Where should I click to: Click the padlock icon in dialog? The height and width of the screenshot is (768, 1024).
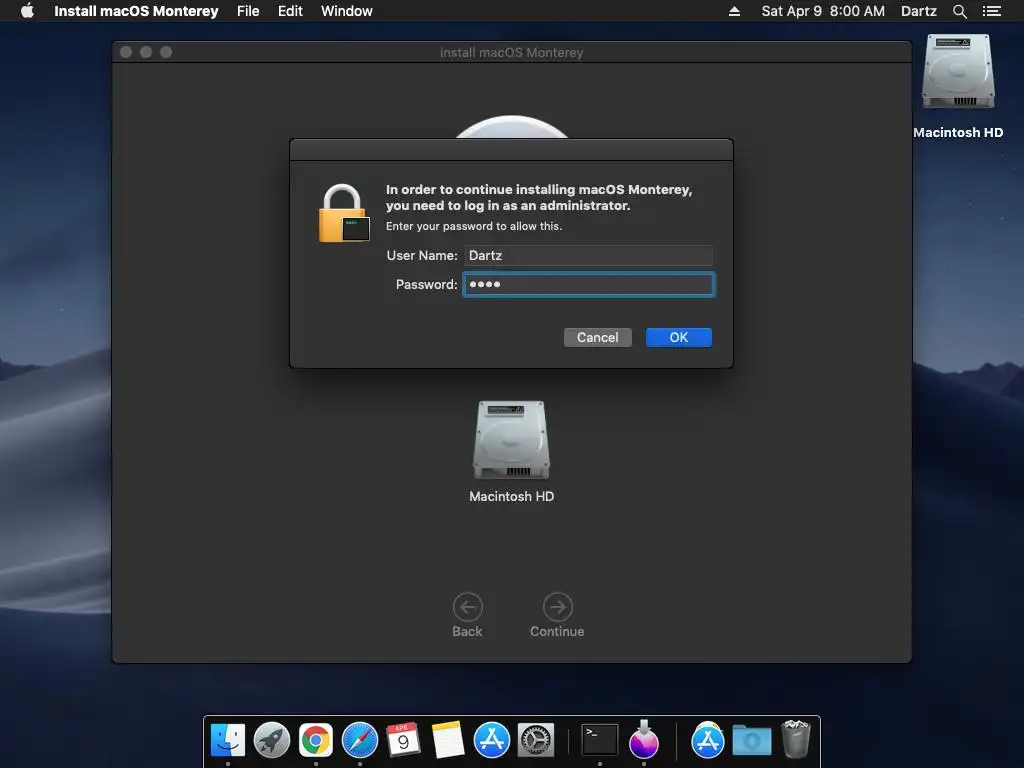pos(344,214)
